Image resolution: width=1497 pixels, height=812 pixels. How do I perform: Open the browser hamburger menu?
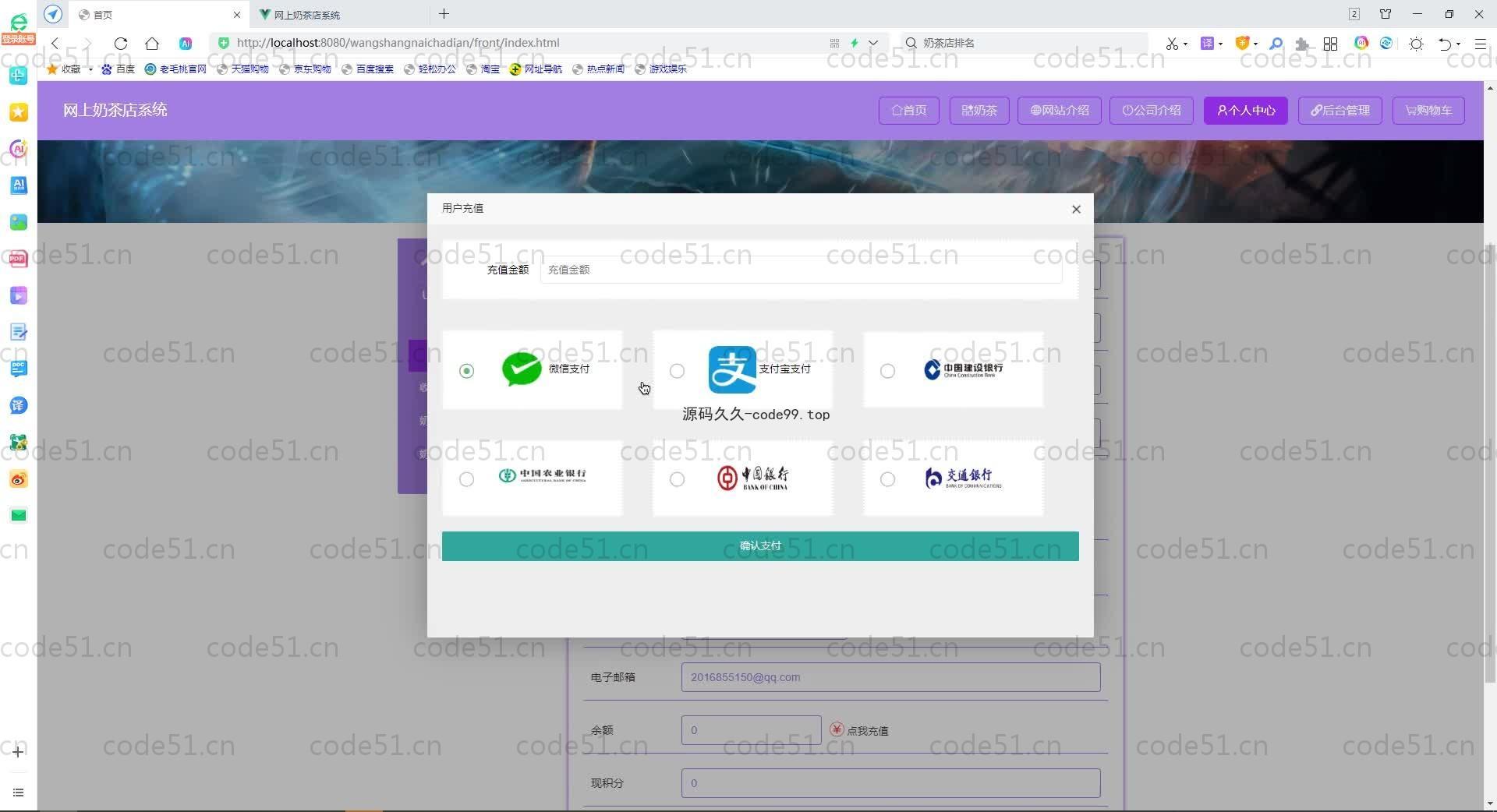[1480, 44]
